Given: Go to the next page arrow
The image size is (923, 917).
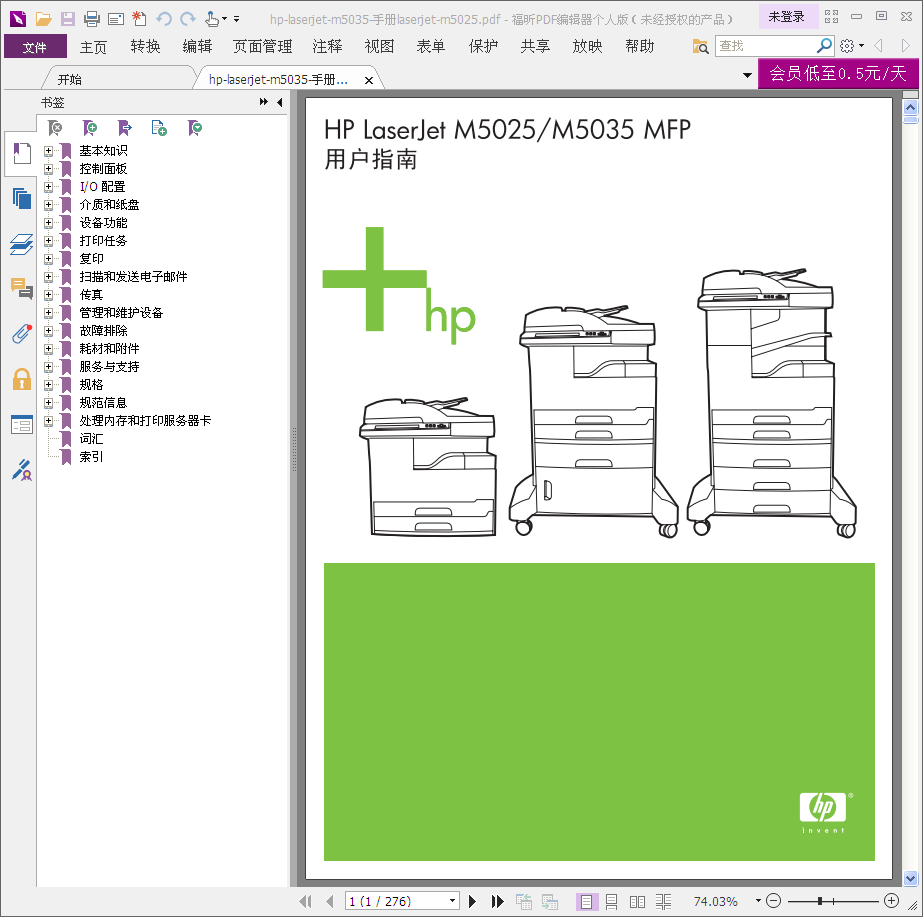Looking at the screenshot, I should 472,901.
